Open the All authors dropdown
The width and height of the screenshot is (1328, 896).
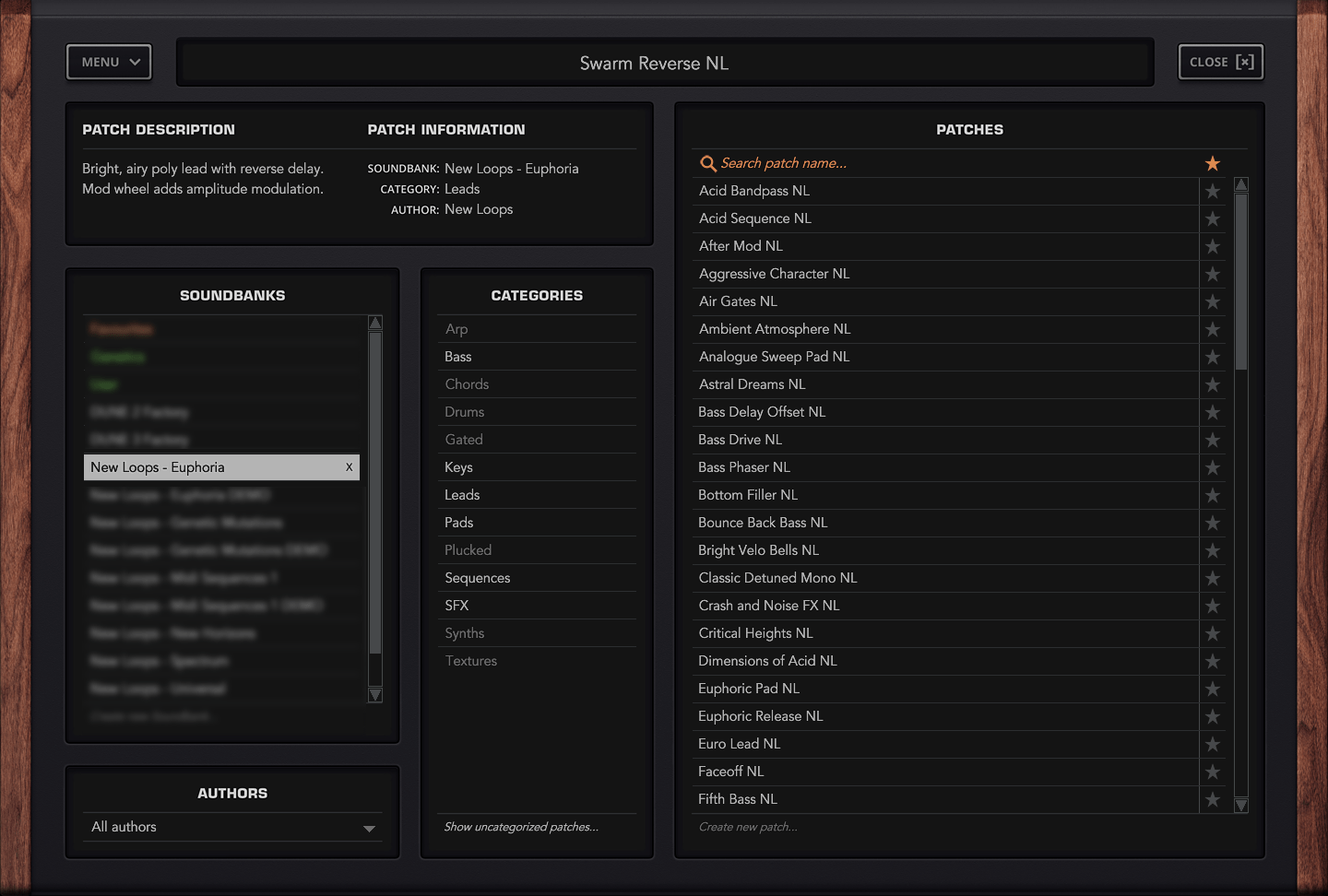[231, 827]
